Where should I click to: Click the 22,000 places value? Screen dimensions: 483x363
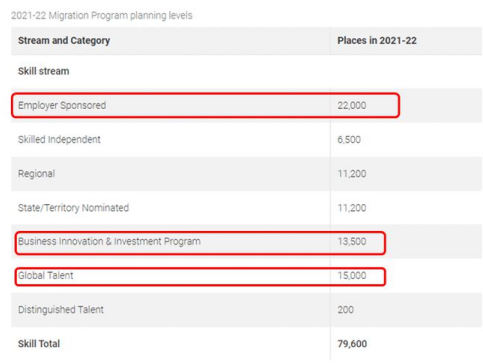pyautogui.click(x=352, y=105)
